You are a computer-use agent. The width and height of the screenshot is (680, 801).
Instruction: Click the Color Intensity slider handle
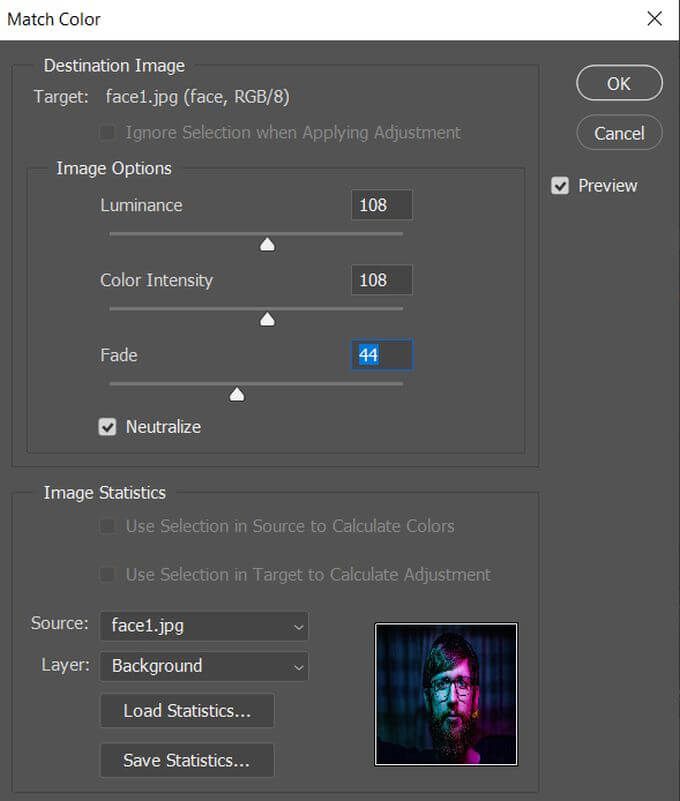pos(267,320)
